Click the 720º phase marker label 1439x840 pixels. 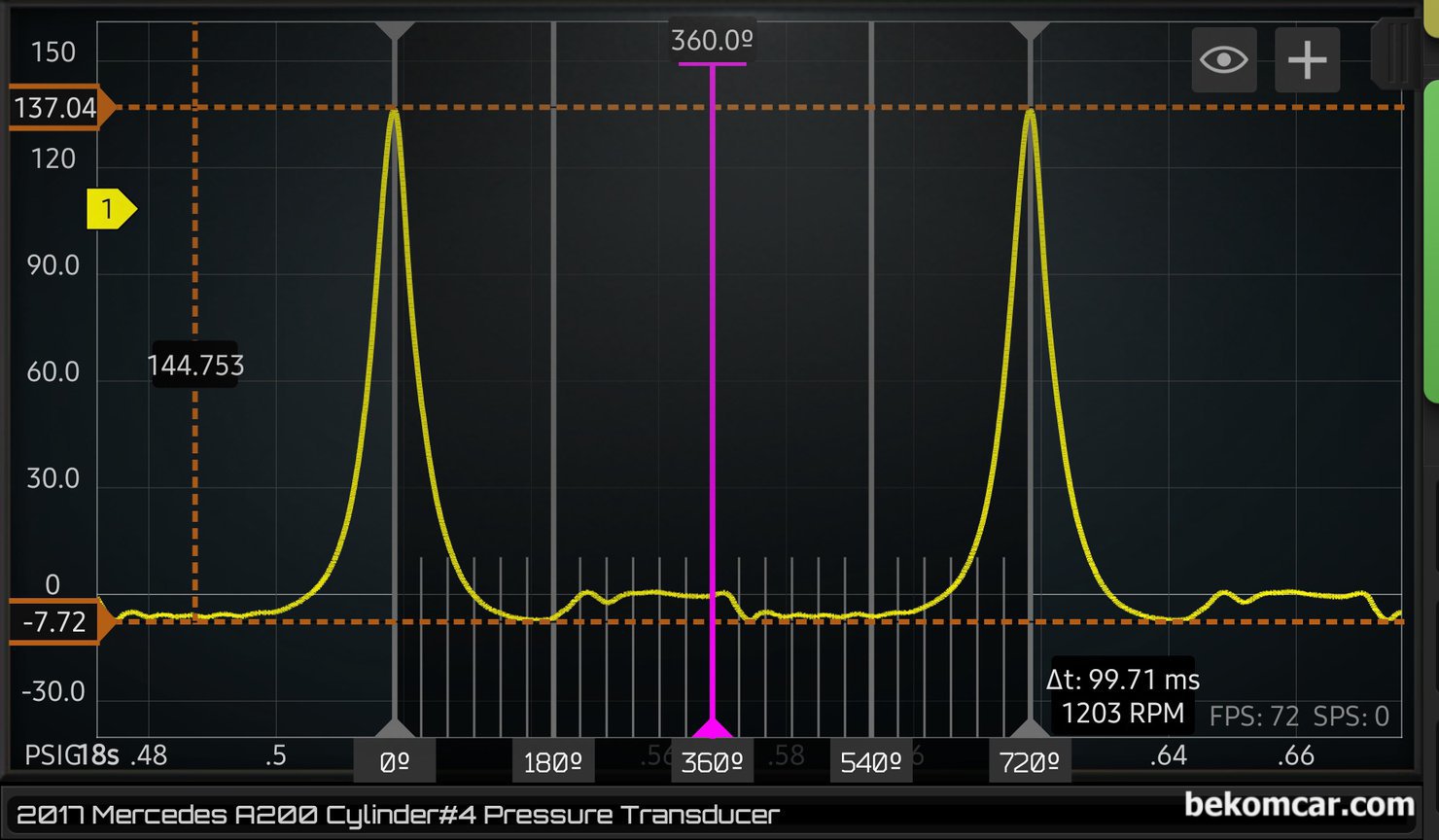click(x=1030, y=762)
